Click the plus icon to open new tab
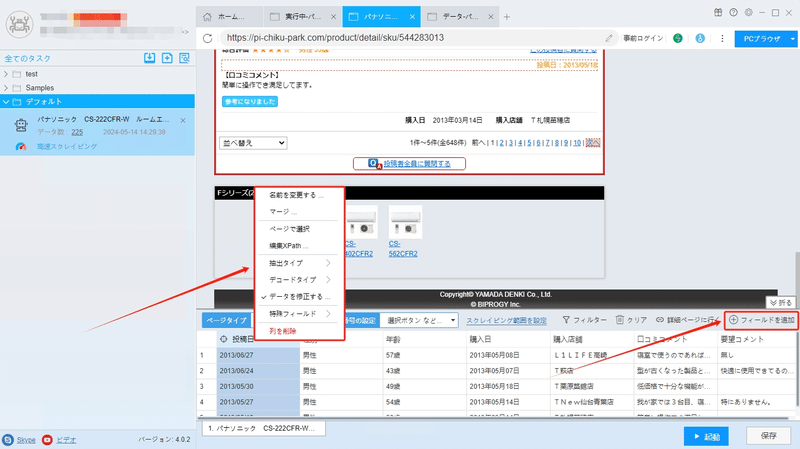The image size is (800, 449). [x=507, y=17]
